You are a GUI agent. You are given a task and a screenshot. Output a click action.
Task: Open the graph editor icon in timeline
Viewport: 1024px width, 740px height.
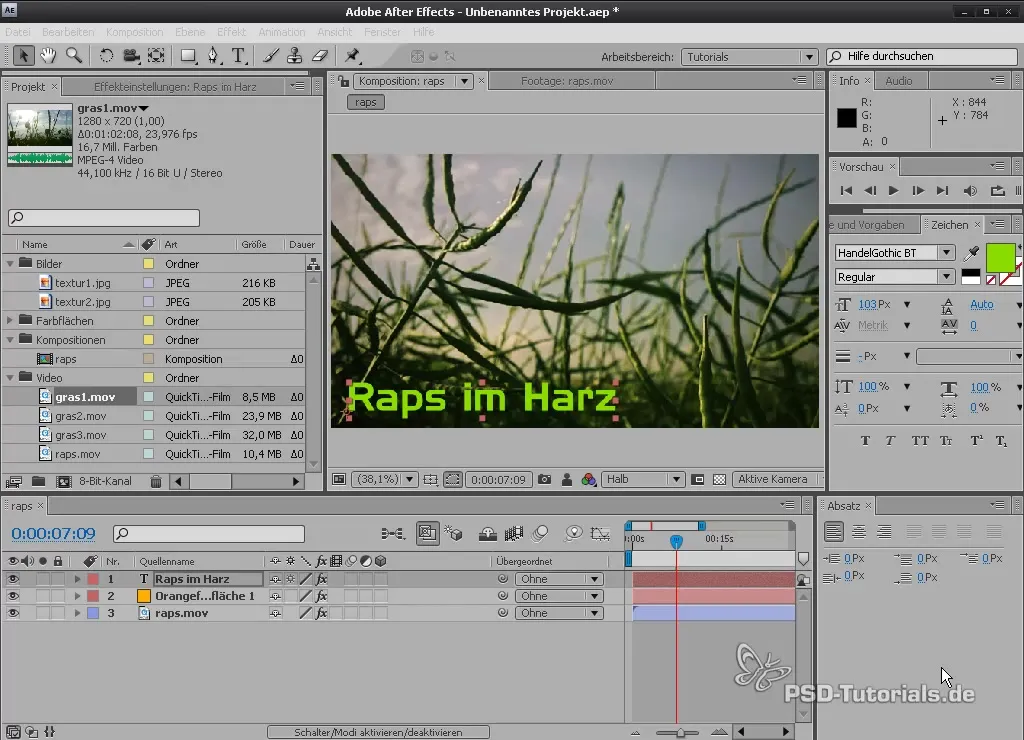[600, 534]
